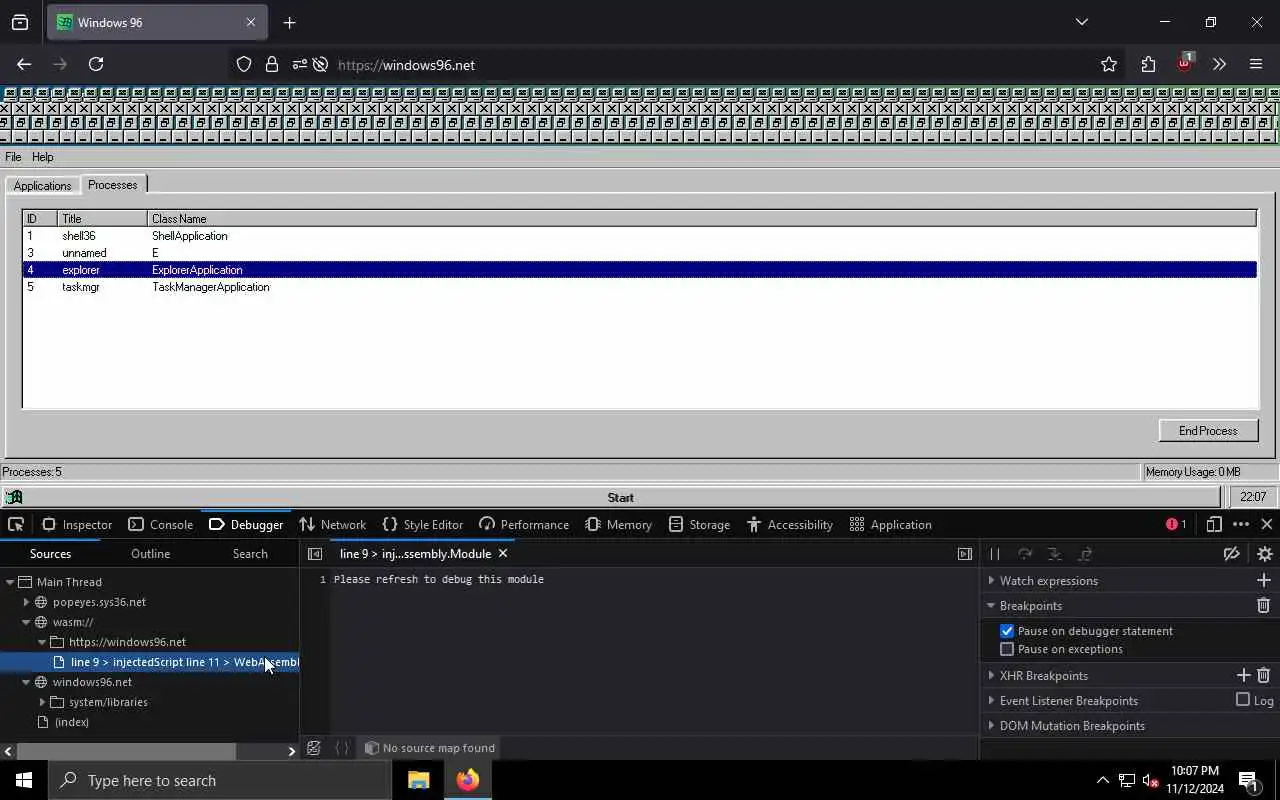Expand the system/libraries folder
1280x800 pixels.
click(42, 702)
